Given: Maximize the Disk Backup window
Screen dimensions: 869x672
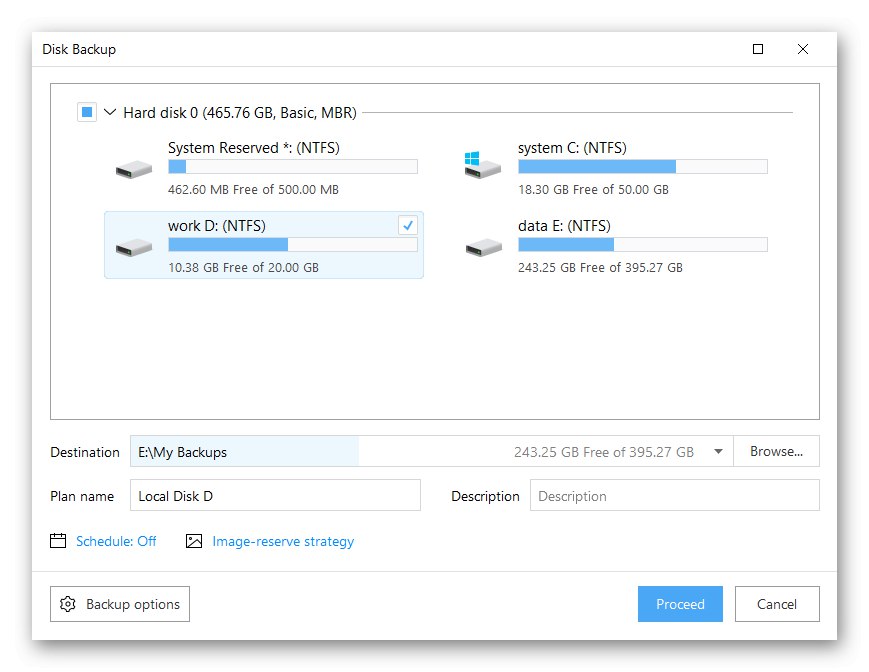Looking at the screenshot, I should click(x=758, y=49).
